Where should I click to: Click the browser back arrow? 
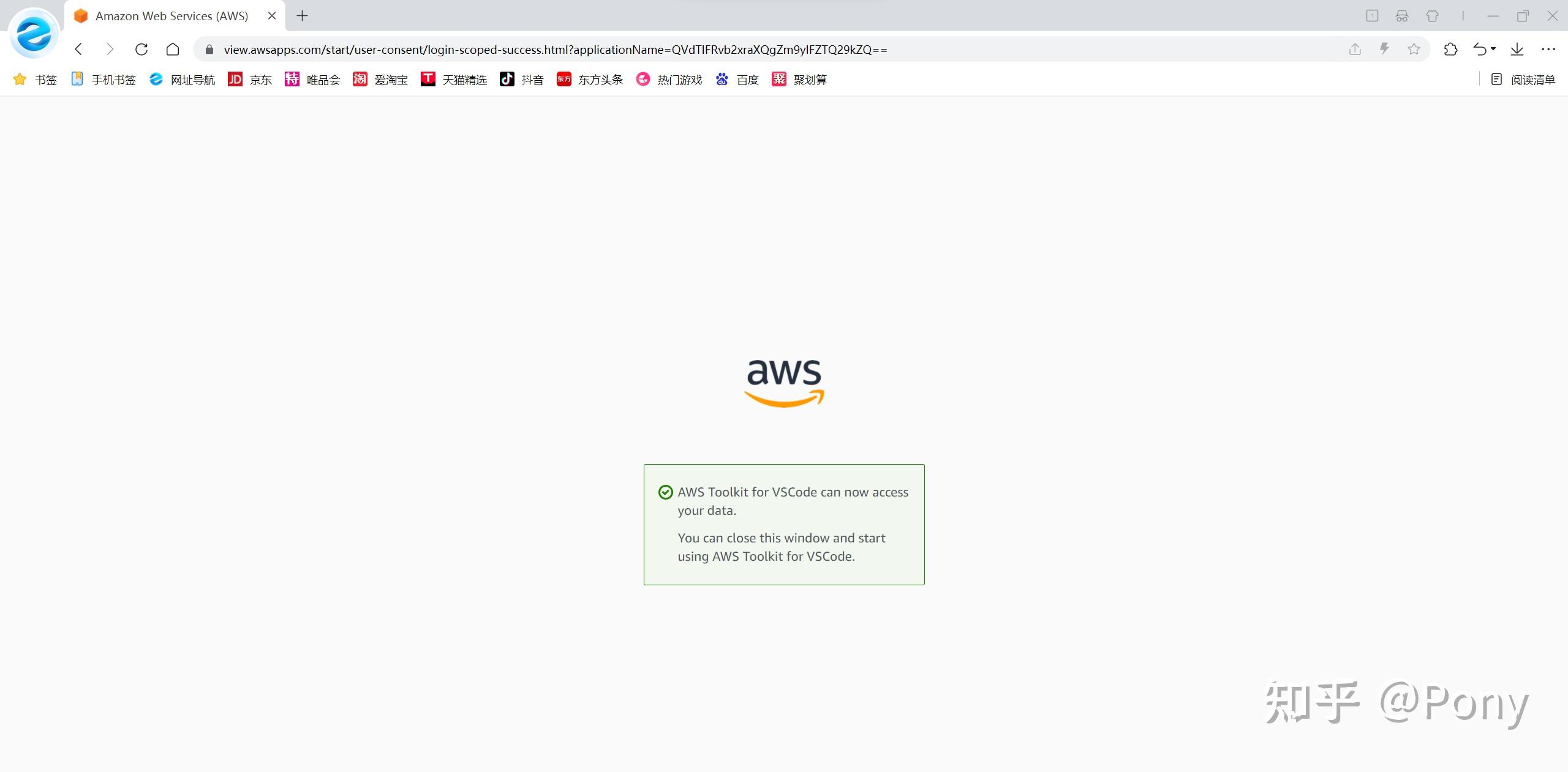click(78, 49)
